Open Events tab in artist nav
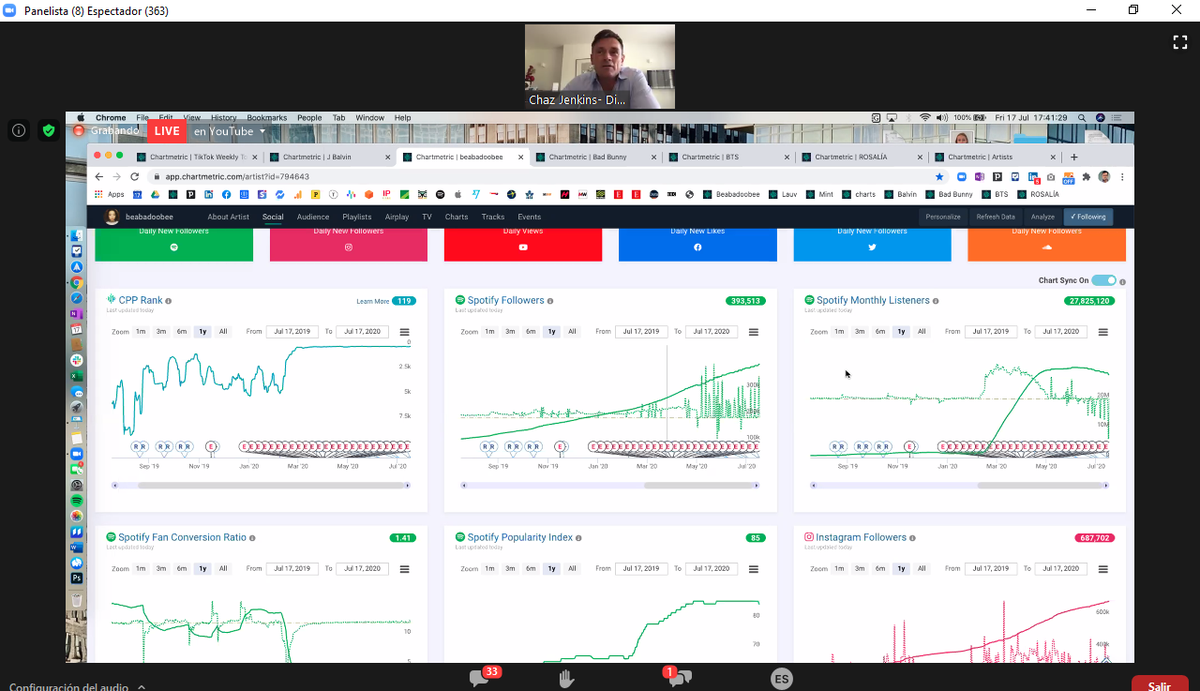Screen dimensions: 1200x691 [x=529, y=217]
